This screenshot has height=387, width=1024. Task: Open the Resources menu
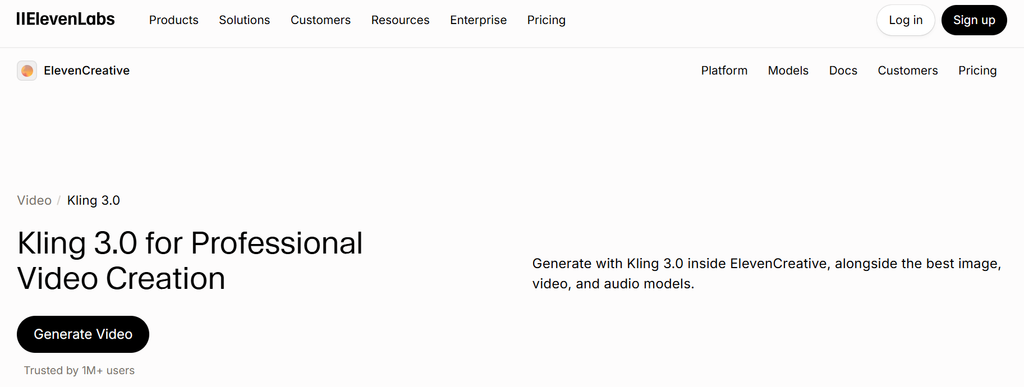(400, 20)
